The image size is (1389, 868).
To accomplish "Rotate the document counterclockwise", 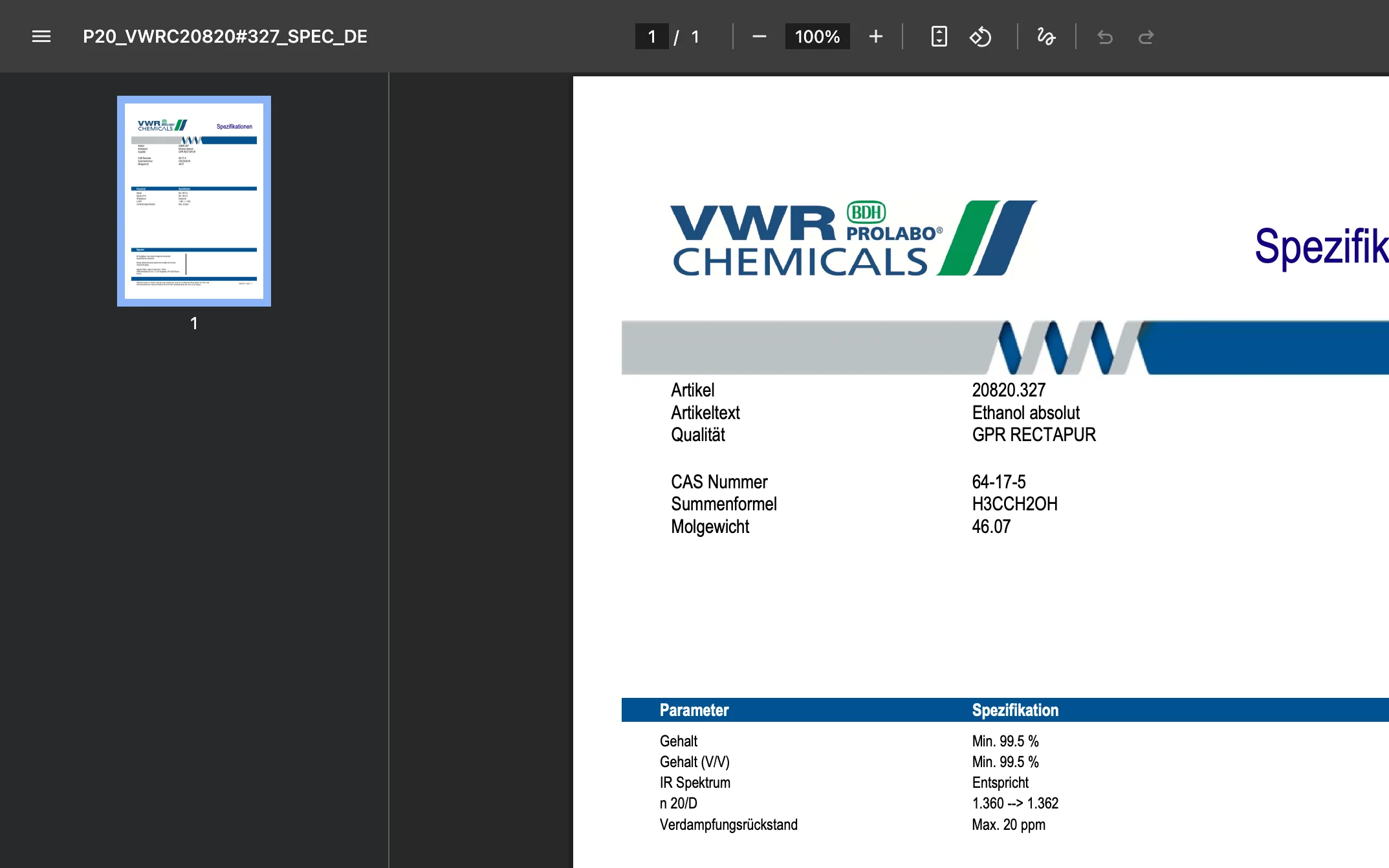I will tap(980, 36).
